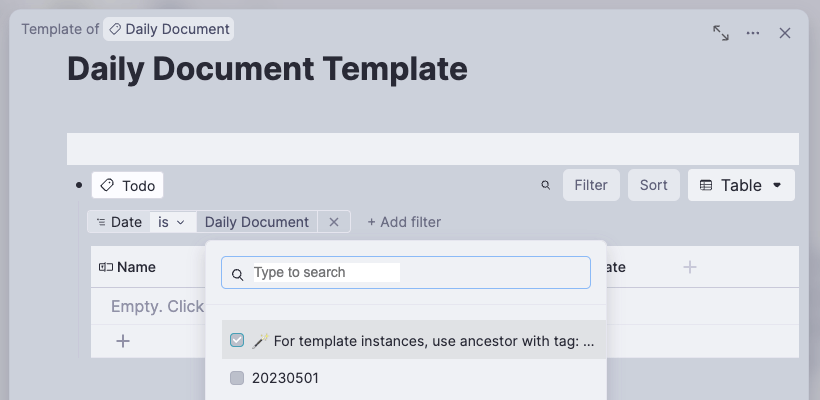Click Add filter link

pyautogui.click(x=404, y=222)
